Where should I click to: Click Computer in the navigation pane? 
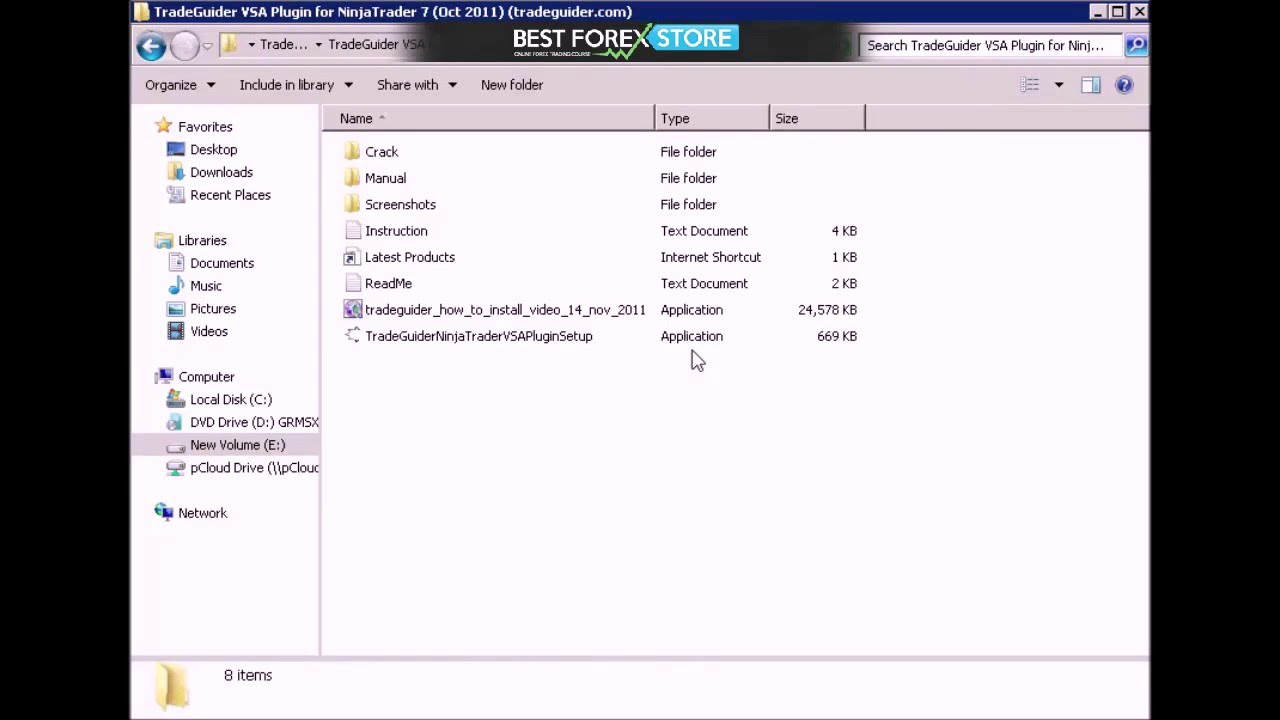coord(206,377)
